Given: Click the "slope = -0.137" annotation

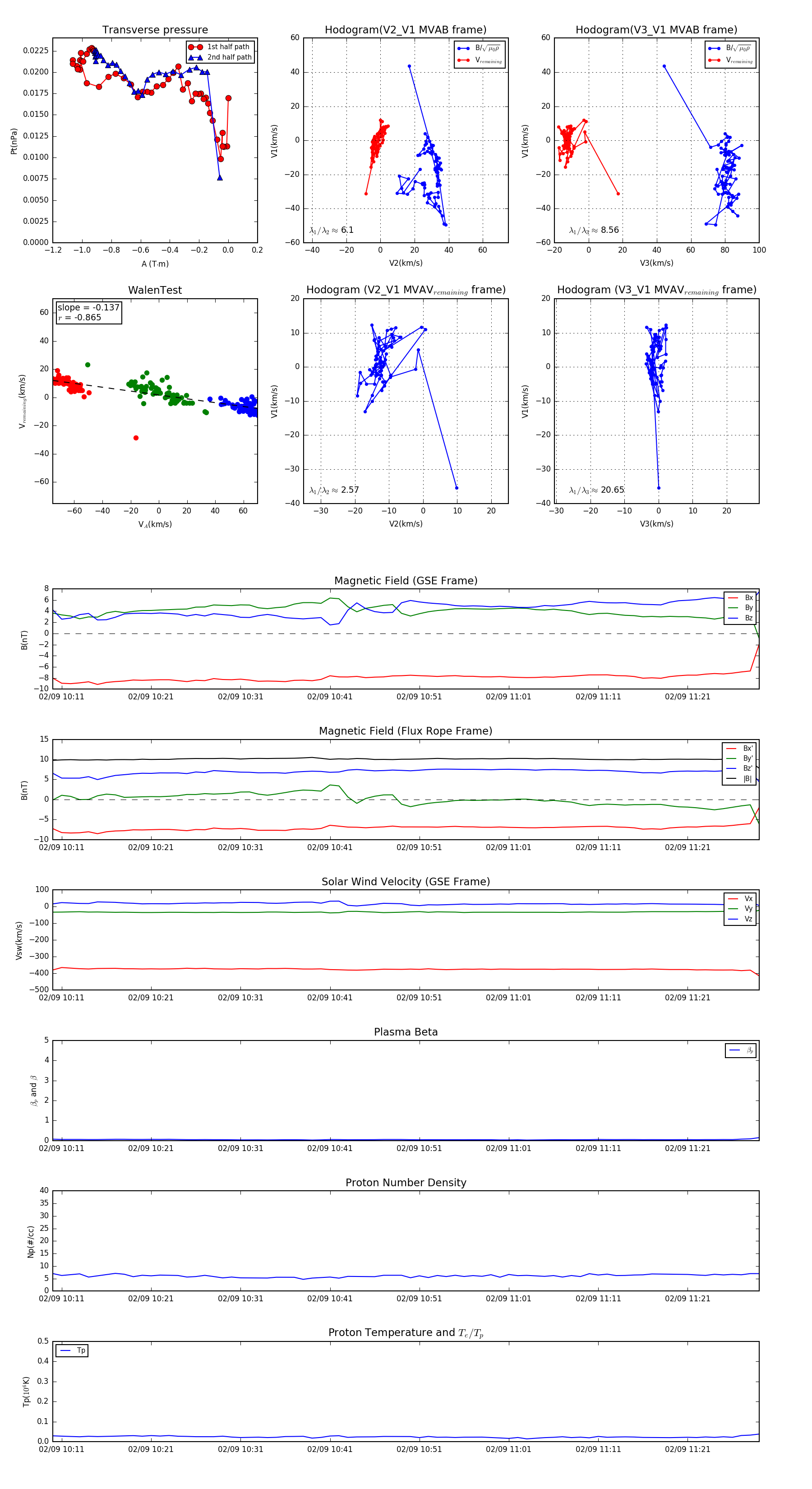Looking at the screenshot, I should point(88,308).
